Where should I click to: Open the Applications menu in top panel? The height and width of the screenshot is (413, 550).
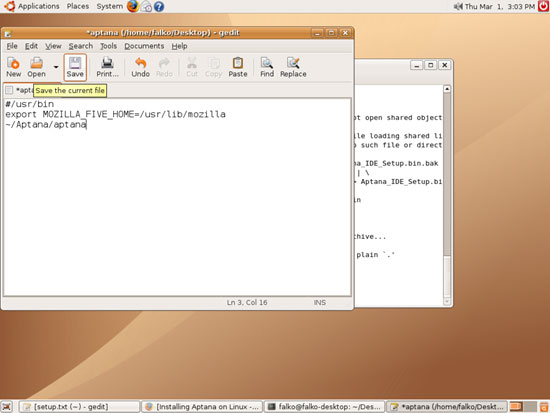(x=39, y=6)
